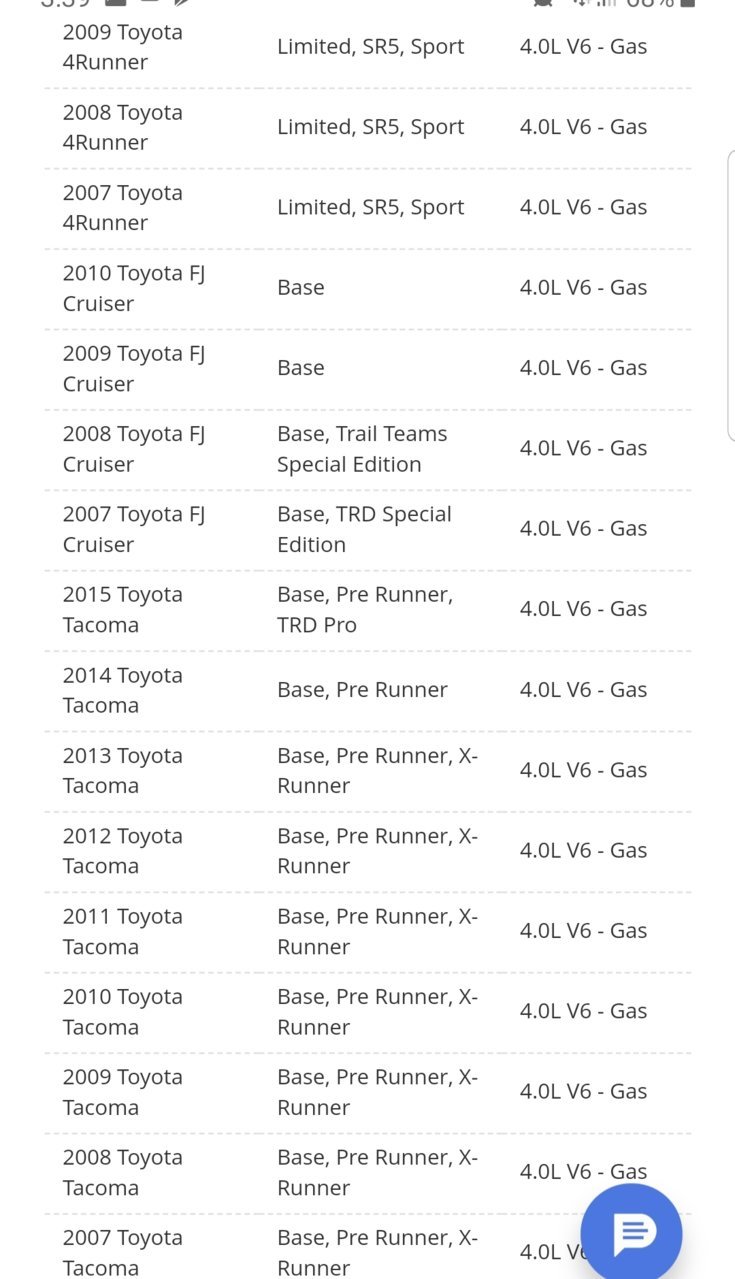Tap the edge panel handle on right side
Image resolution: width=735 pixels, height=1279 pixels.
click(731, 295)
